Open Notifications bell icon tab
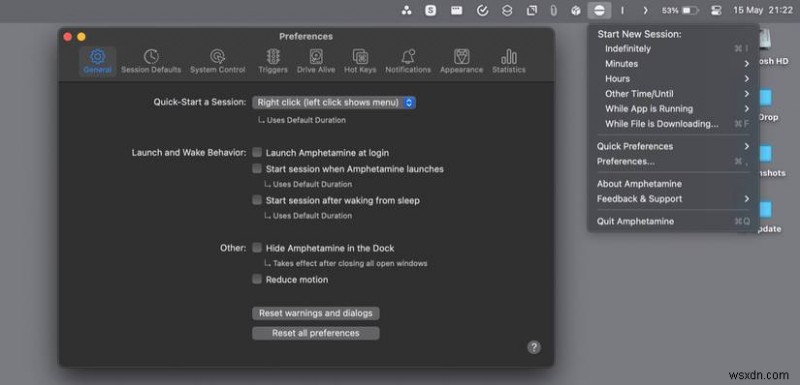Image resolution: width=800 pixels, height=385 pixels. (x=408, y=61)
